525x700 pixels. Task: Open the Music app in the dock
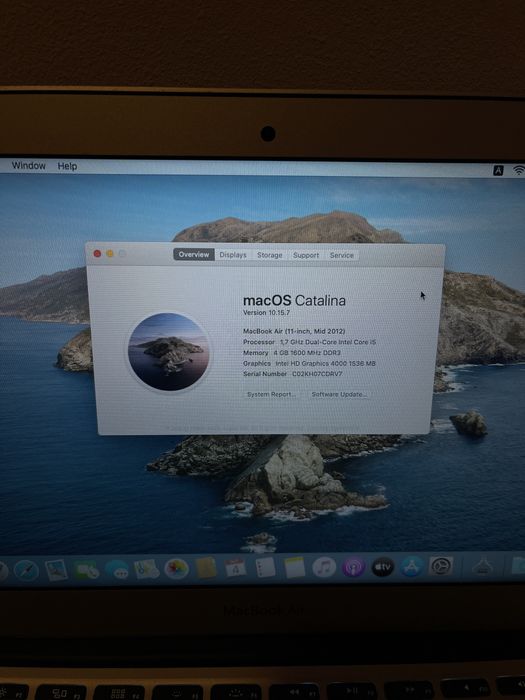coord(324,567)
